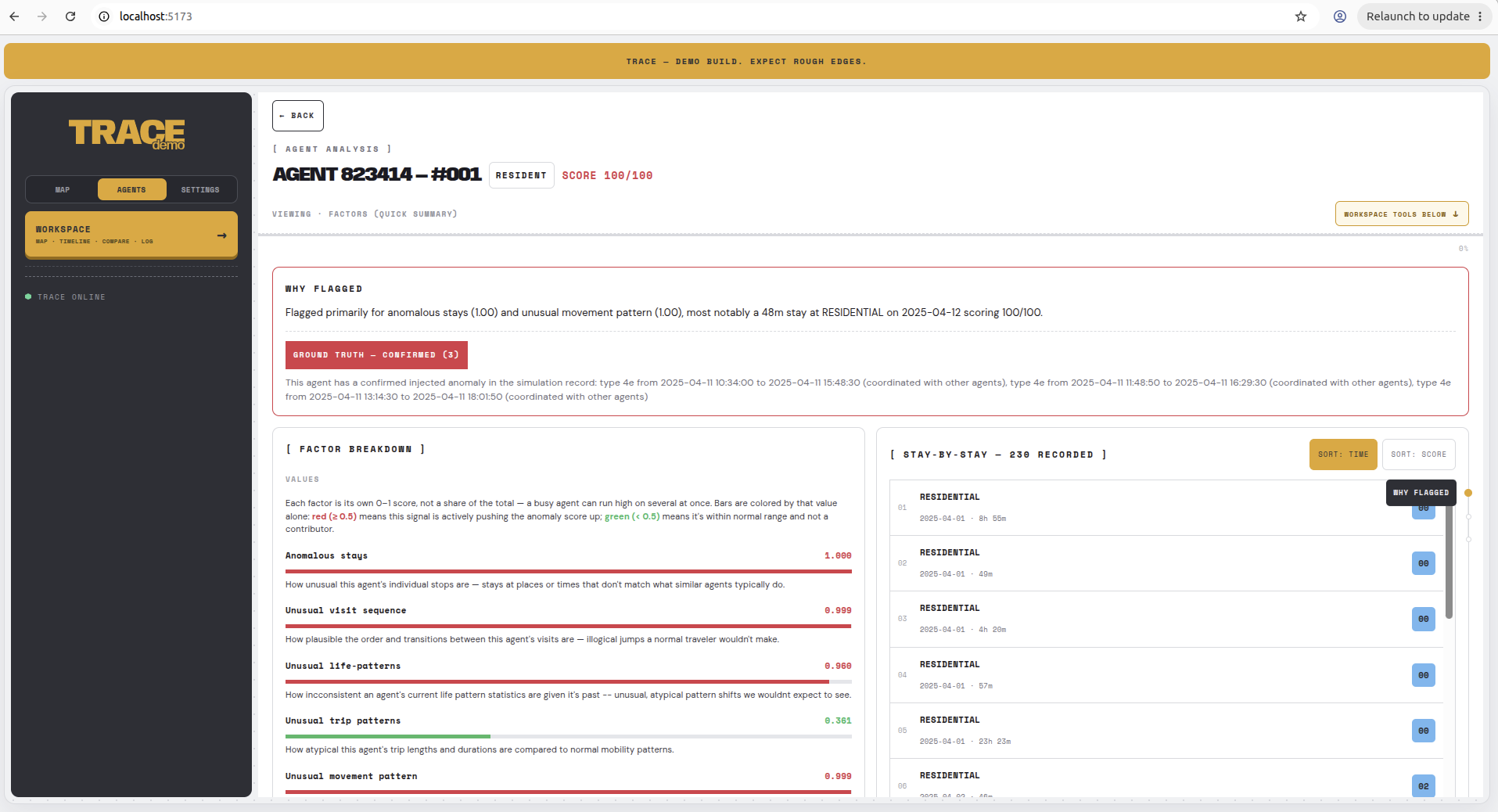1498x812 pixels.
Task: Click the Anomalous stays score bar
Action: (x=569, y=571)
